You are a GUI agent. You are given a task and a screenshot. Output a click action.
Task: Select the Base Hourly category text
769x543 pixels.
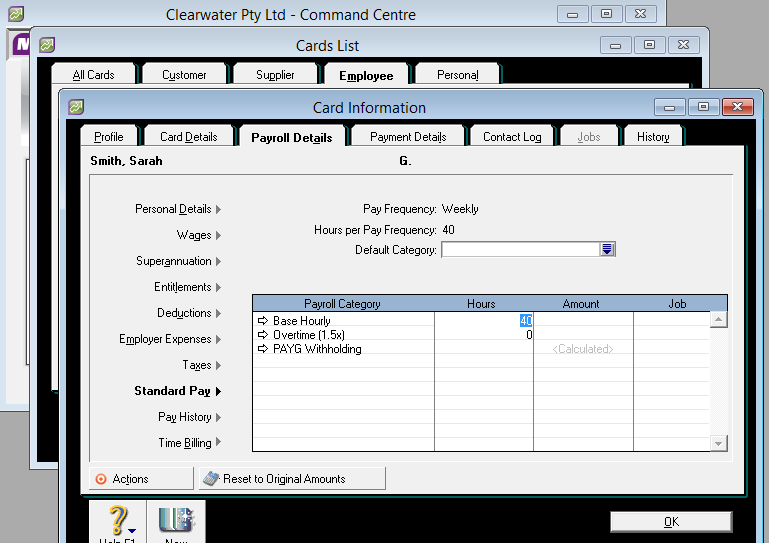click(x=302, y=320)
